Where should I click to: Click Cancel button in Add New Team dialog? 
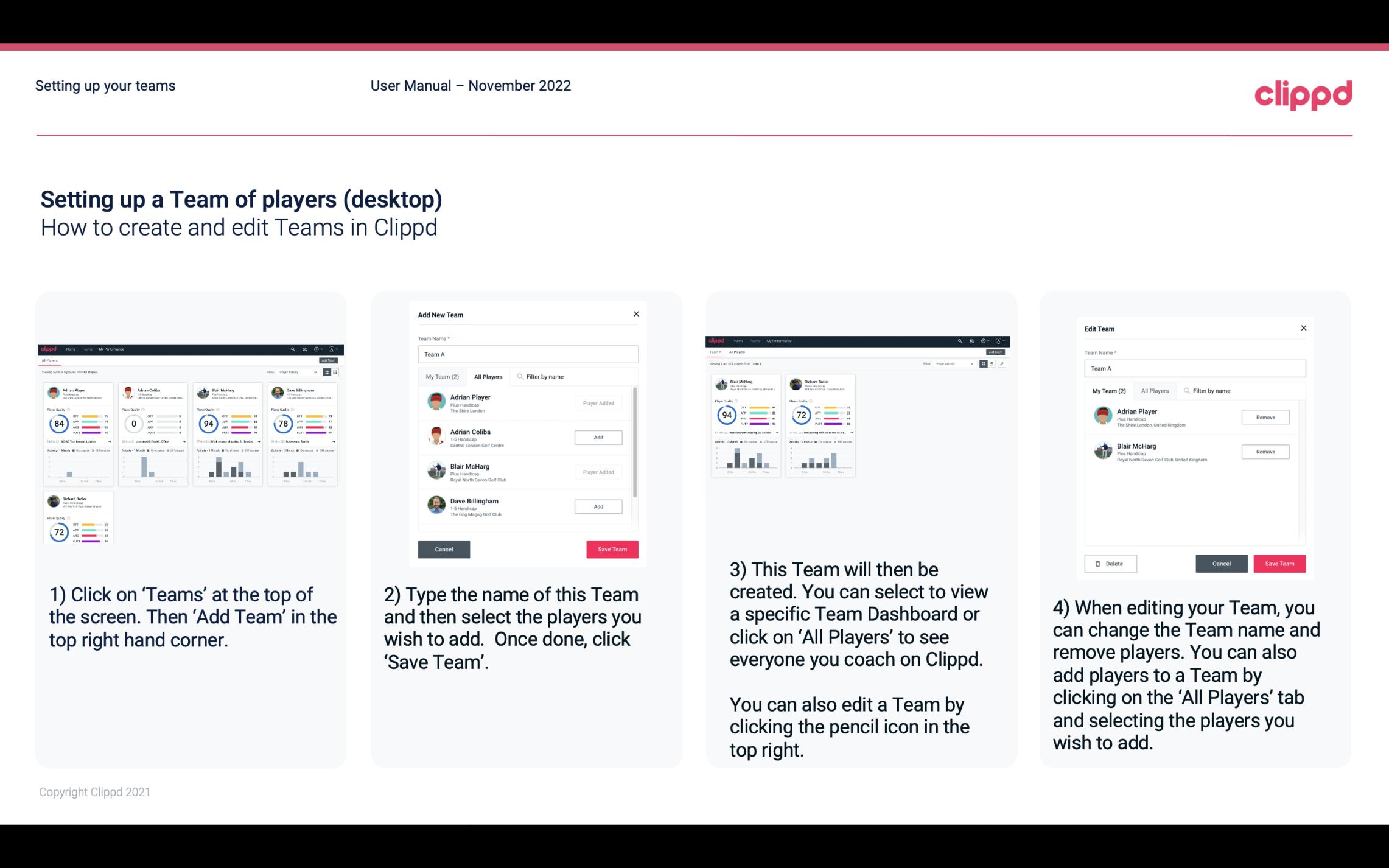pyautogui.click(x=444, y=548)
